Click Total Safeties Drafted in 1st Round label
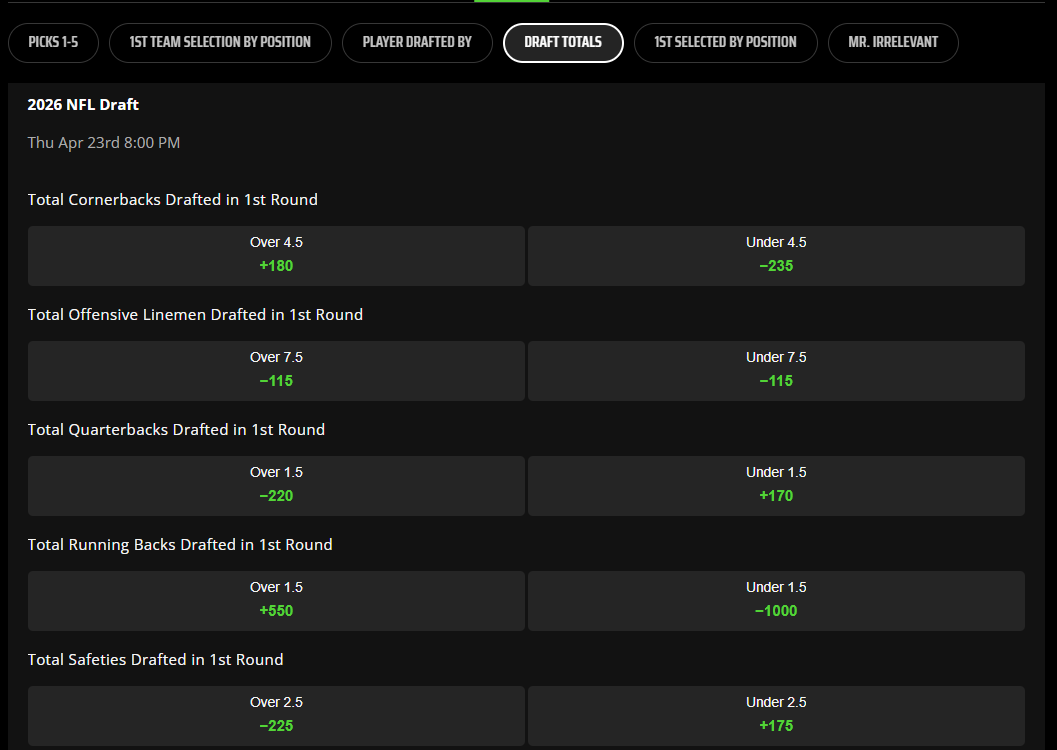The image size is (1057, 750). (x=156, y=660)
